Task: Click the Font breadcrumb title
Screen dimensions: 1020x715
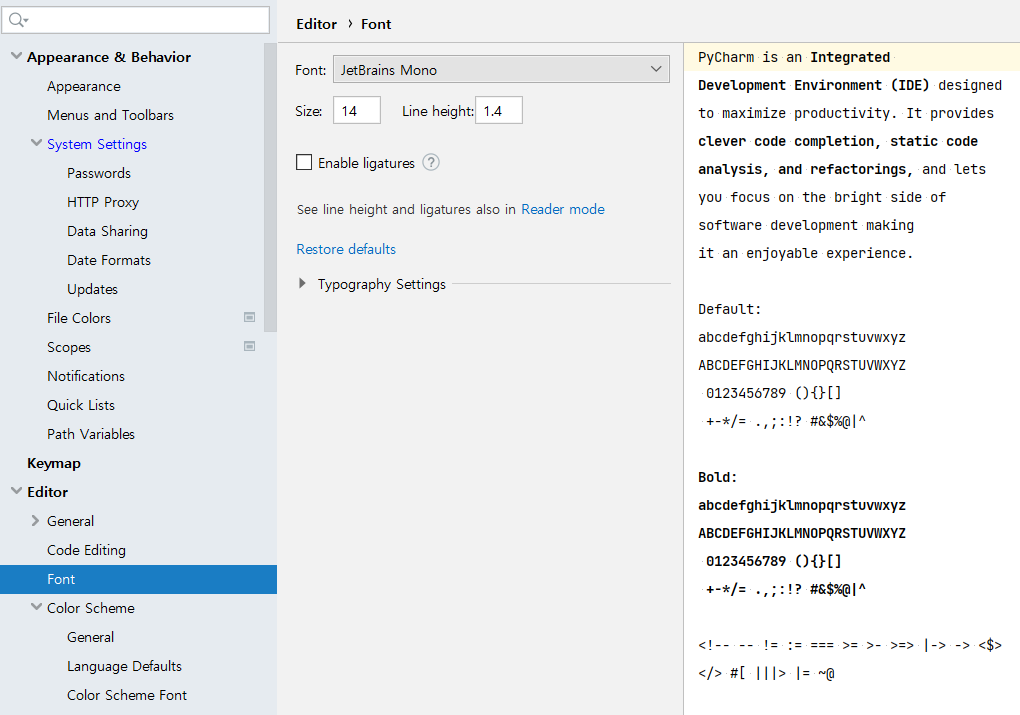Action: click(376, 24)
